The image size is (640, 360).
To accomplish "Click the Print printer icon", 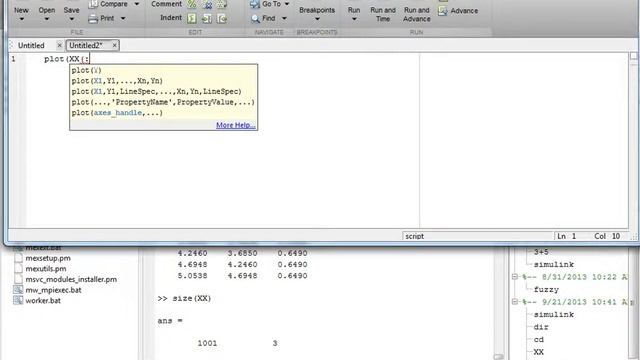I will [x=93, y=18].
